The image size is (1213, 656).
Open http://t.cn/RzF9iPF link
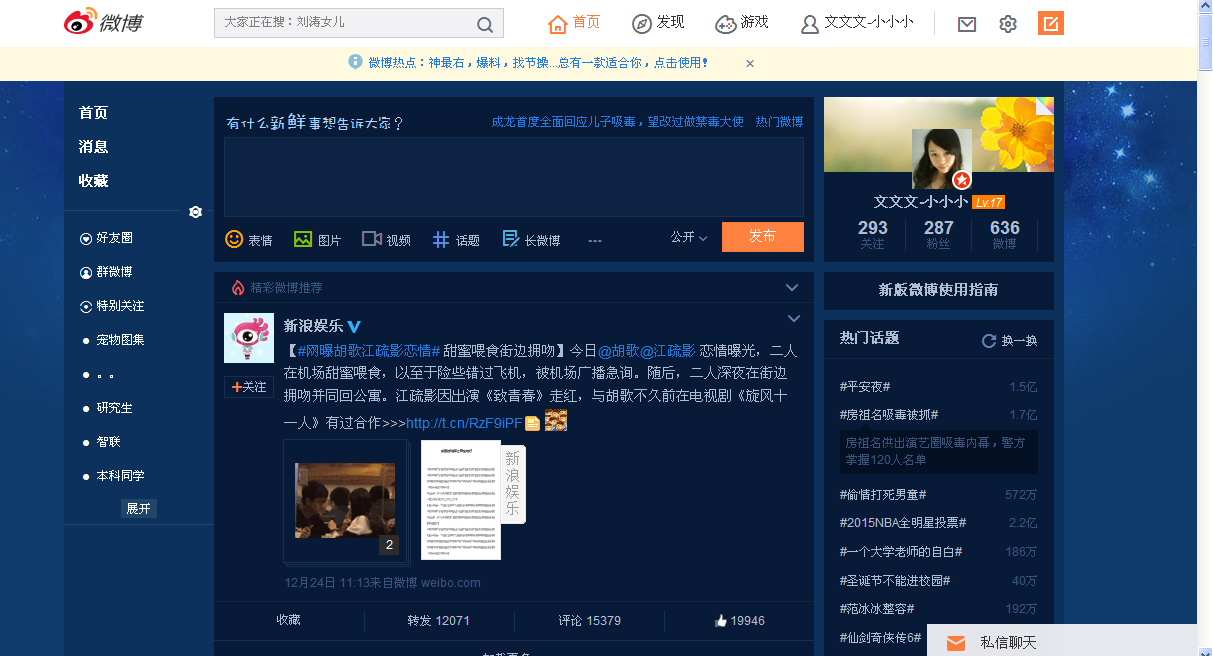point(464,423)
